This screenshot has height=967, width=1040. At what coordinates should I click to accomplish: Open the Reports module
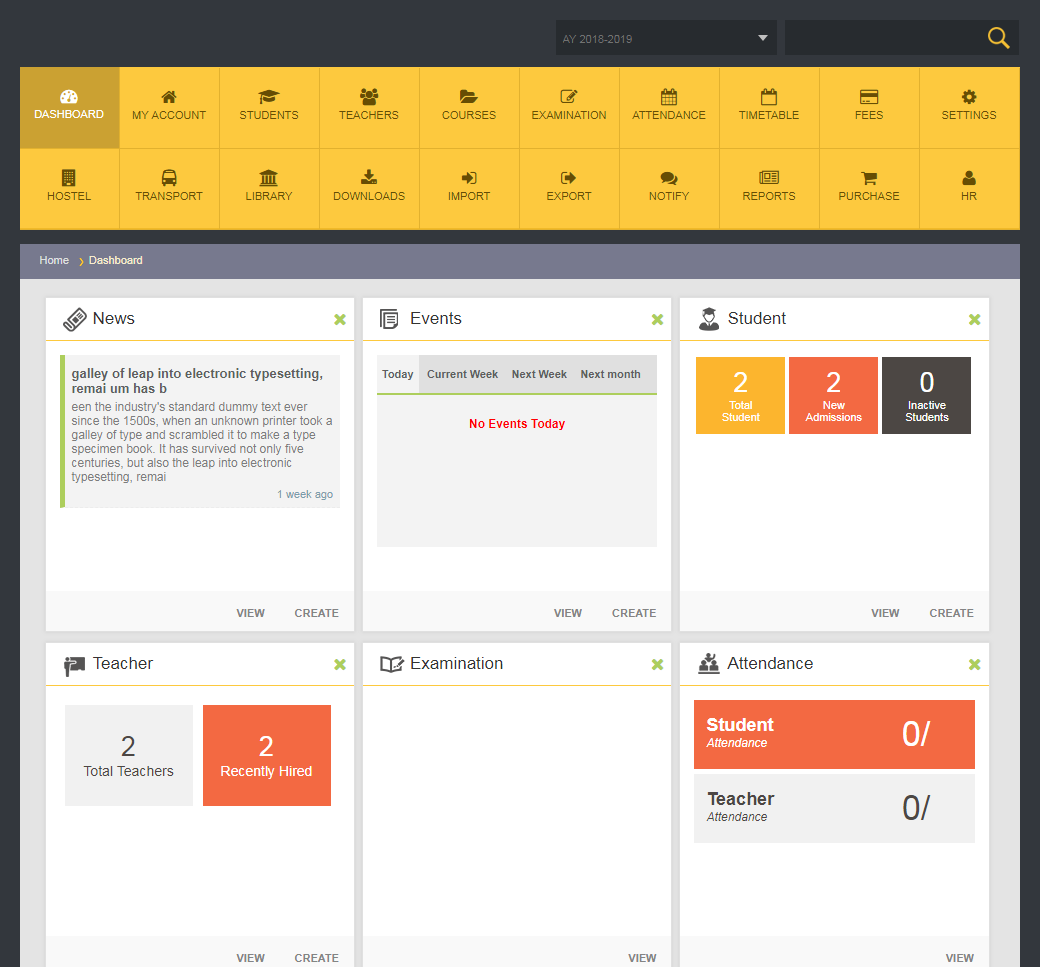click(768, 188)
